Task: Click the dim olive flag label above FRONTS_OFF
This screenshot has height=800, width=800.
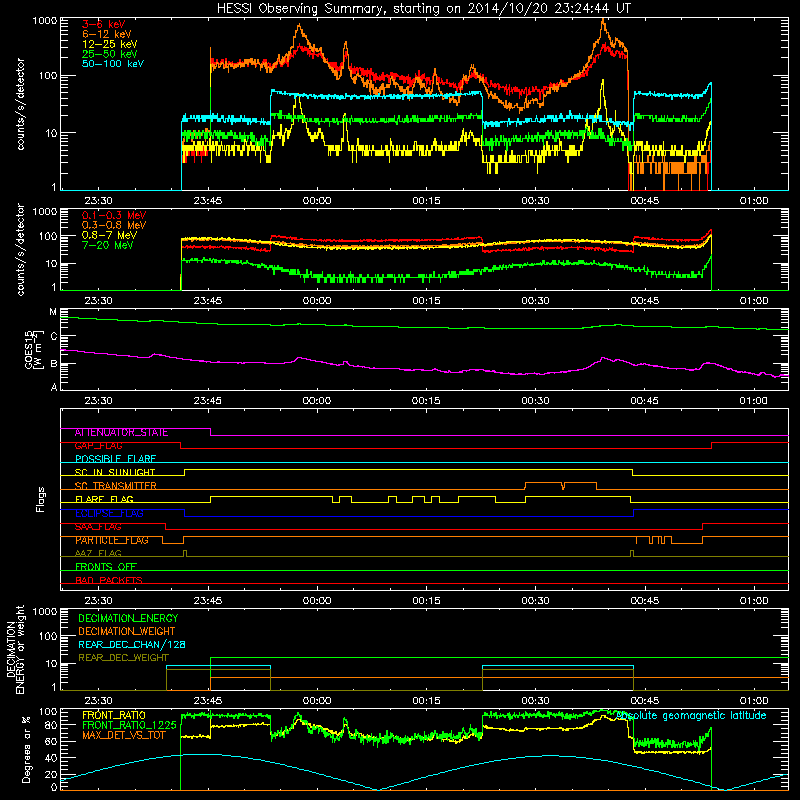Action: point(98,554)
